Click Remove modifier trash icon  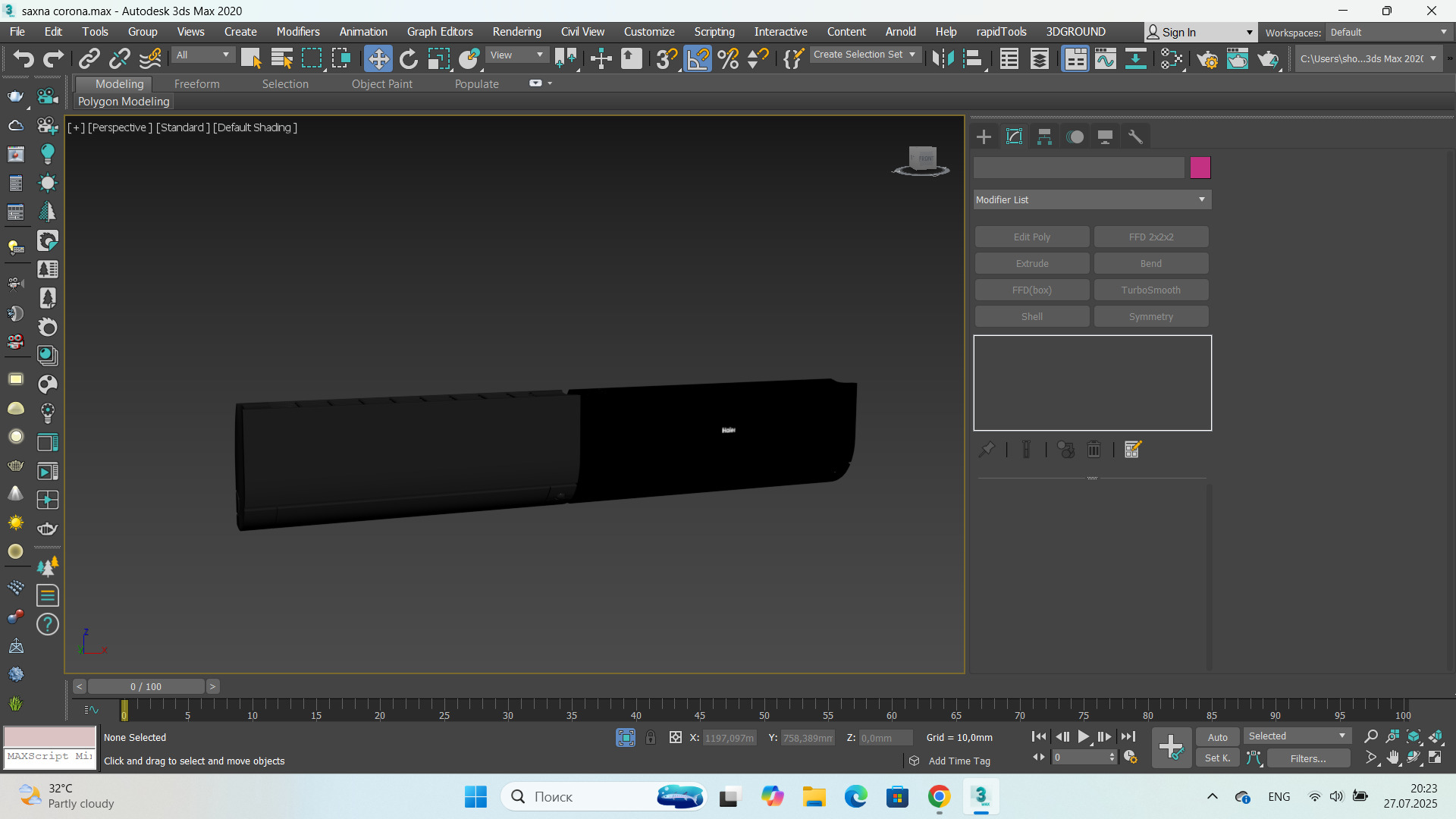[x=1094, y=450]
